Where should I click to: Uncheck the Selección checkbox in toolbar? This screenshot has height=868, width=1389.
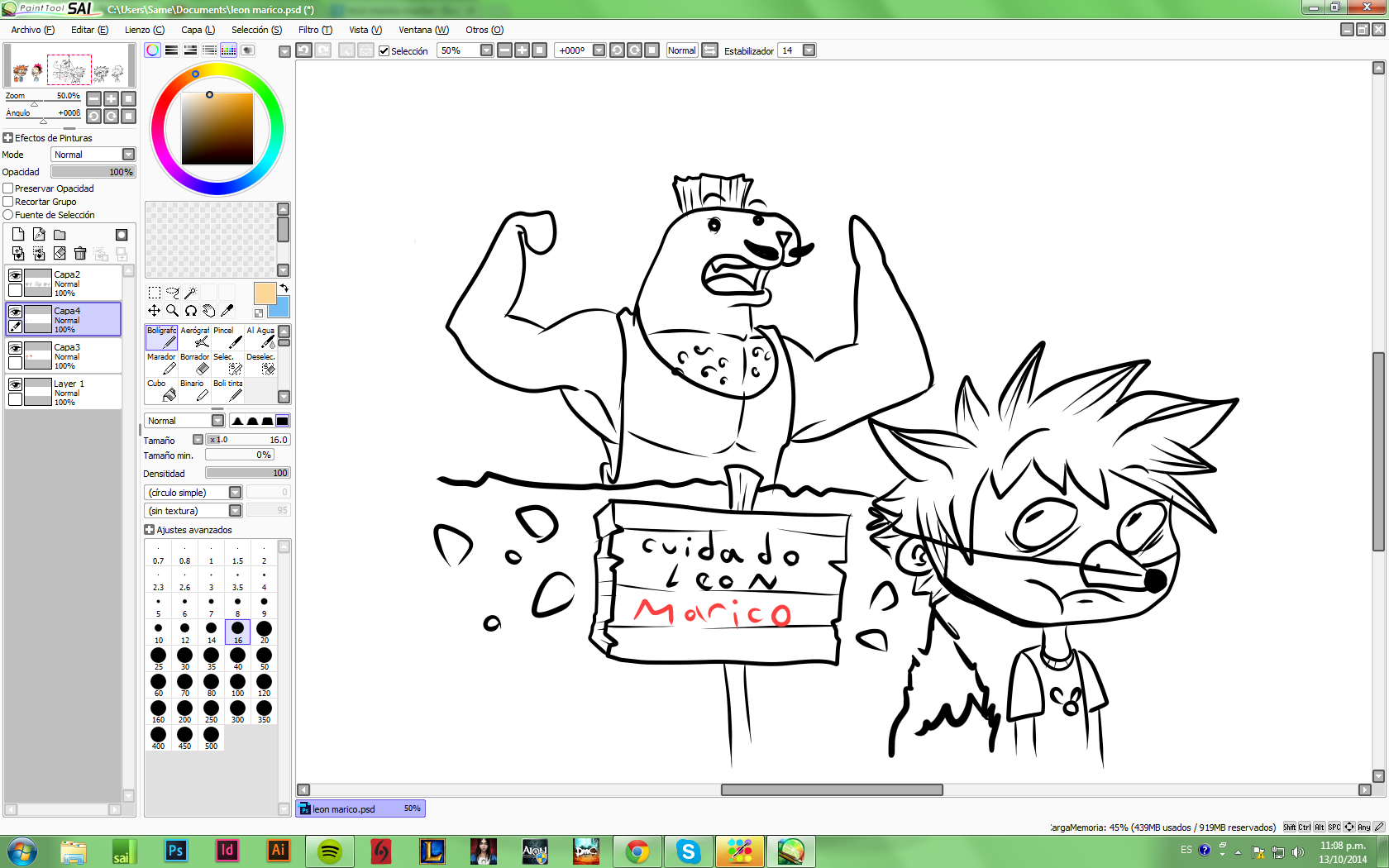coord(384,51)
